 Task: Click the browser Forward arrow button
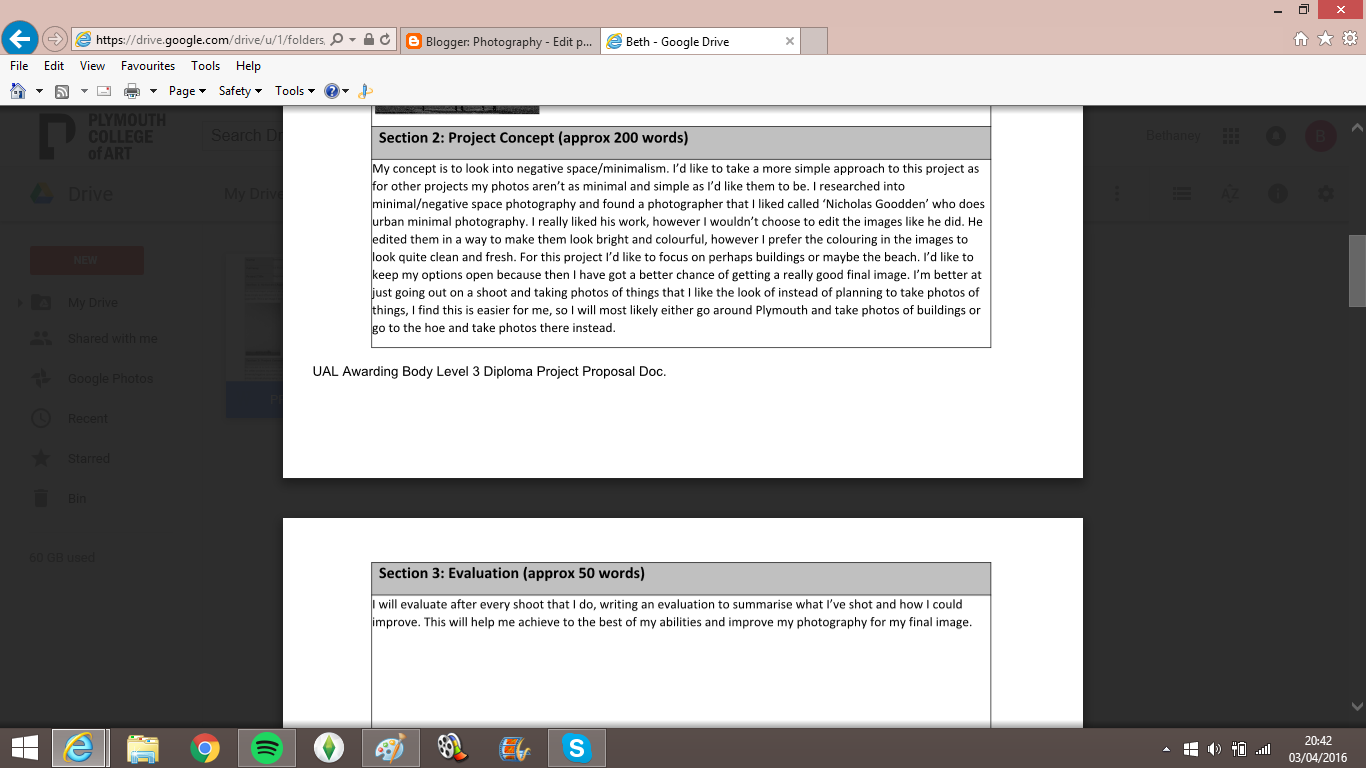[x=55, y=40]
